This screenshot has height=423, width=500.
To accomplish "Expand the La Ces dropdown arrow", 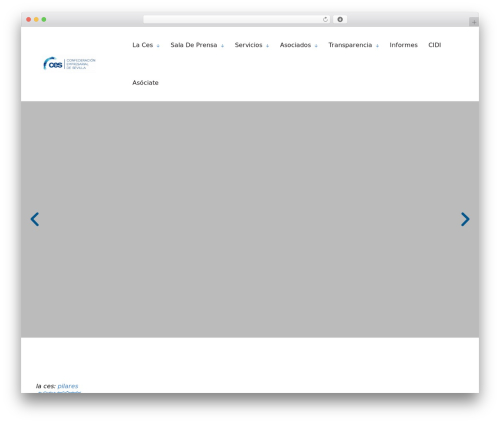I will point(158,46).
